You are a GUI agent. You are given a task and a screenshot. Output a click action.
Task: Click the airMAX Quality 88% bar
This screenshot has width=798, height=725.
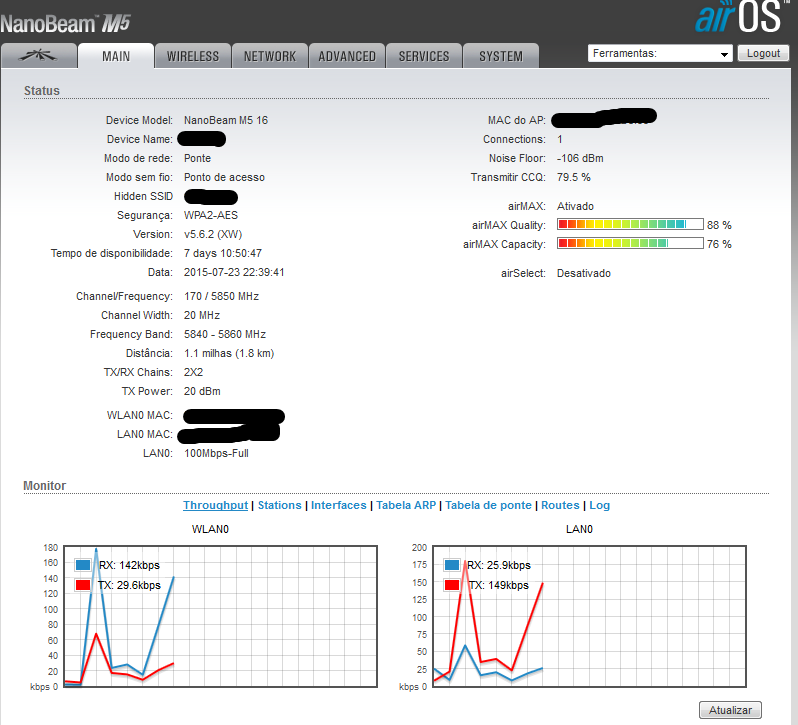coord(630,224)
